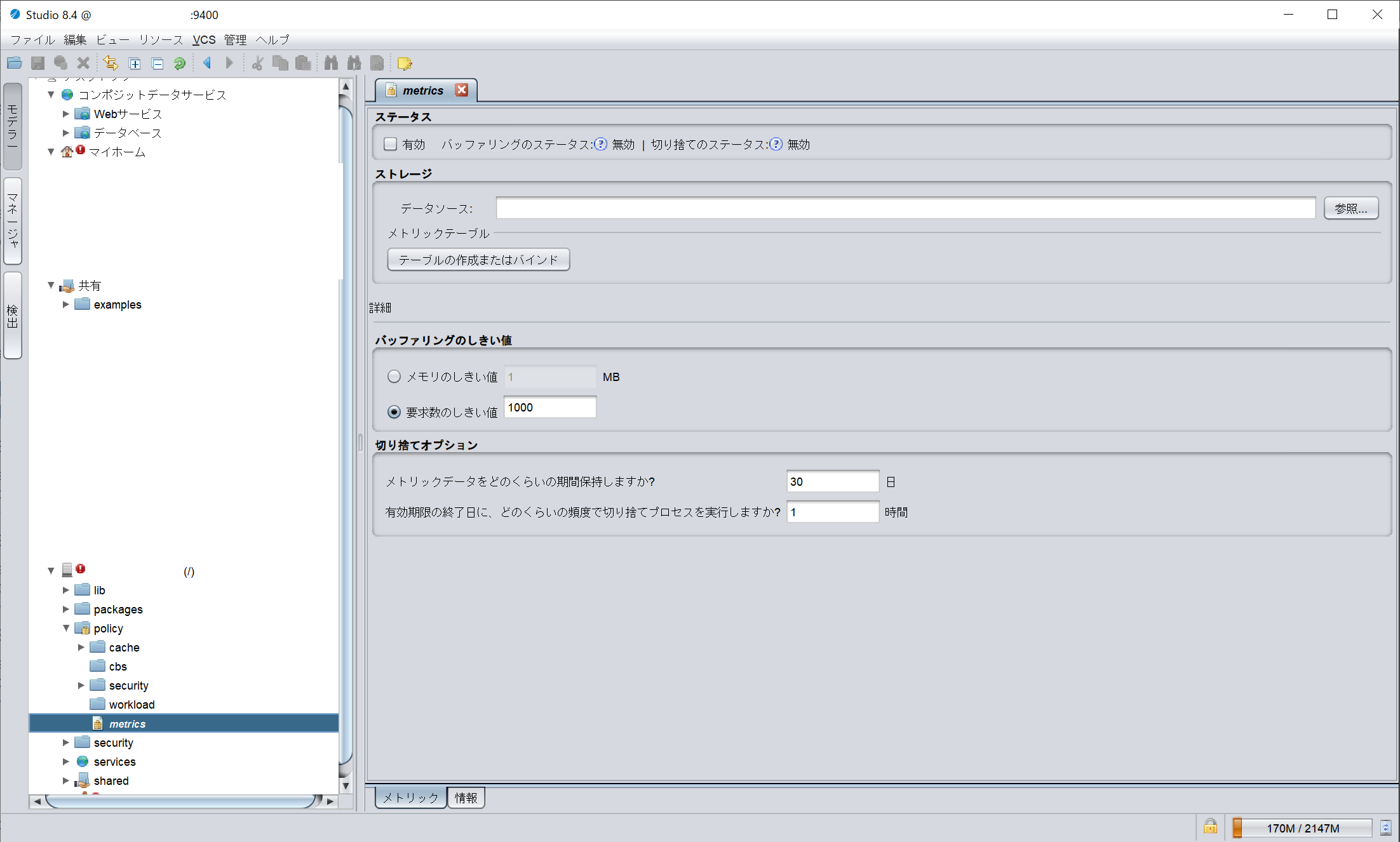Collapse the policy folder

pos(65,628)
